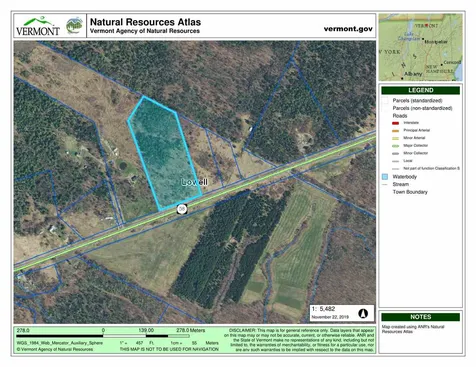Screen dimensions: 476x367
Task: Click the 139.00 scale bar label
Action: (146, 330)
